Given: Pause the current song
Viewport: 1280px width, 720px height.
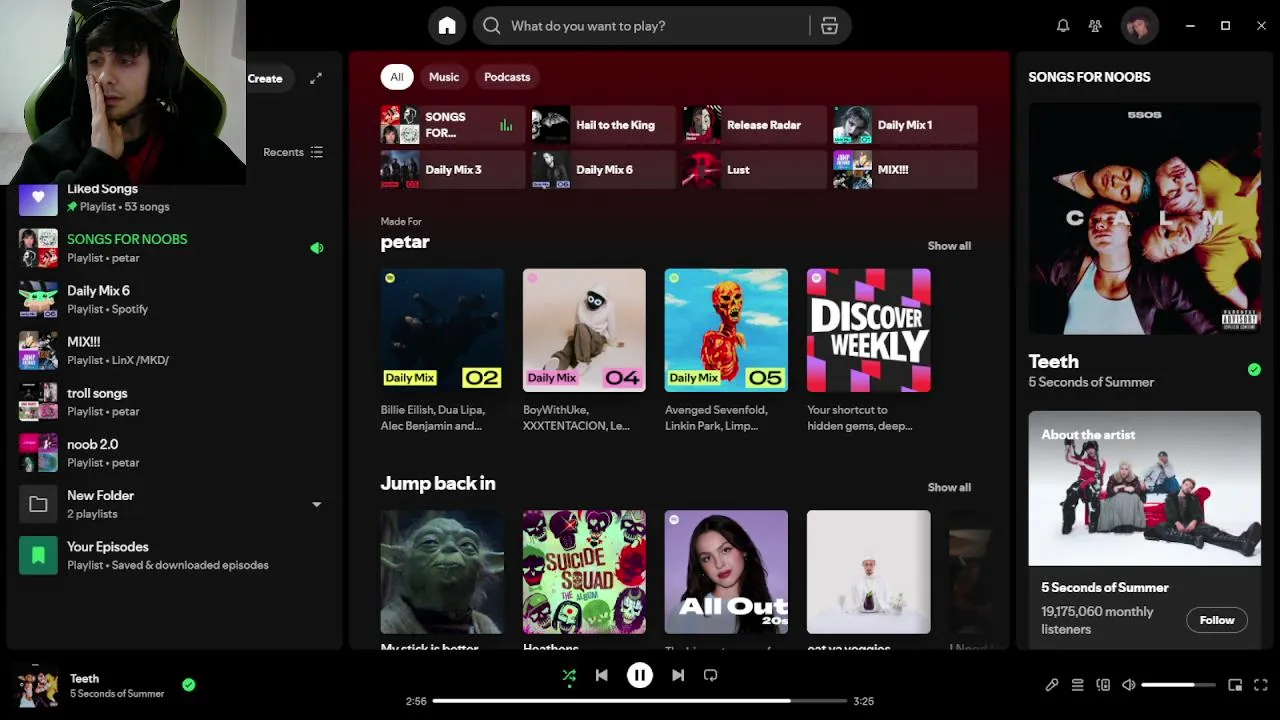Looking at the screenshot, I should [x=640, y=675].
